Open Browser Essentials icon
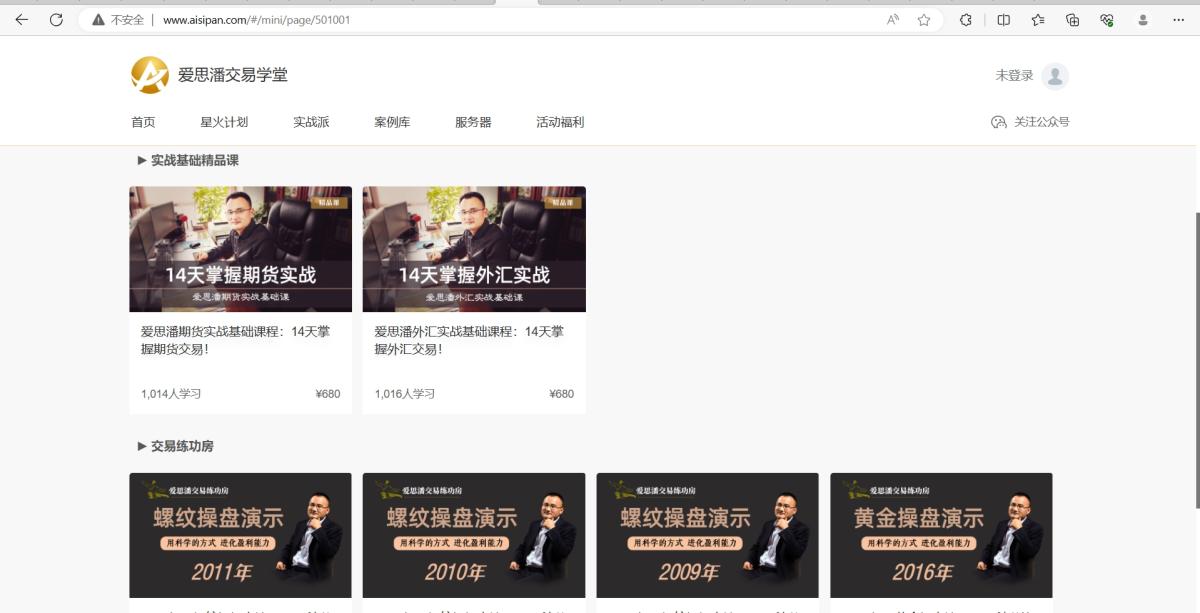The height and width of the screenshot is (613, 1200). (x=1104, y=19)
